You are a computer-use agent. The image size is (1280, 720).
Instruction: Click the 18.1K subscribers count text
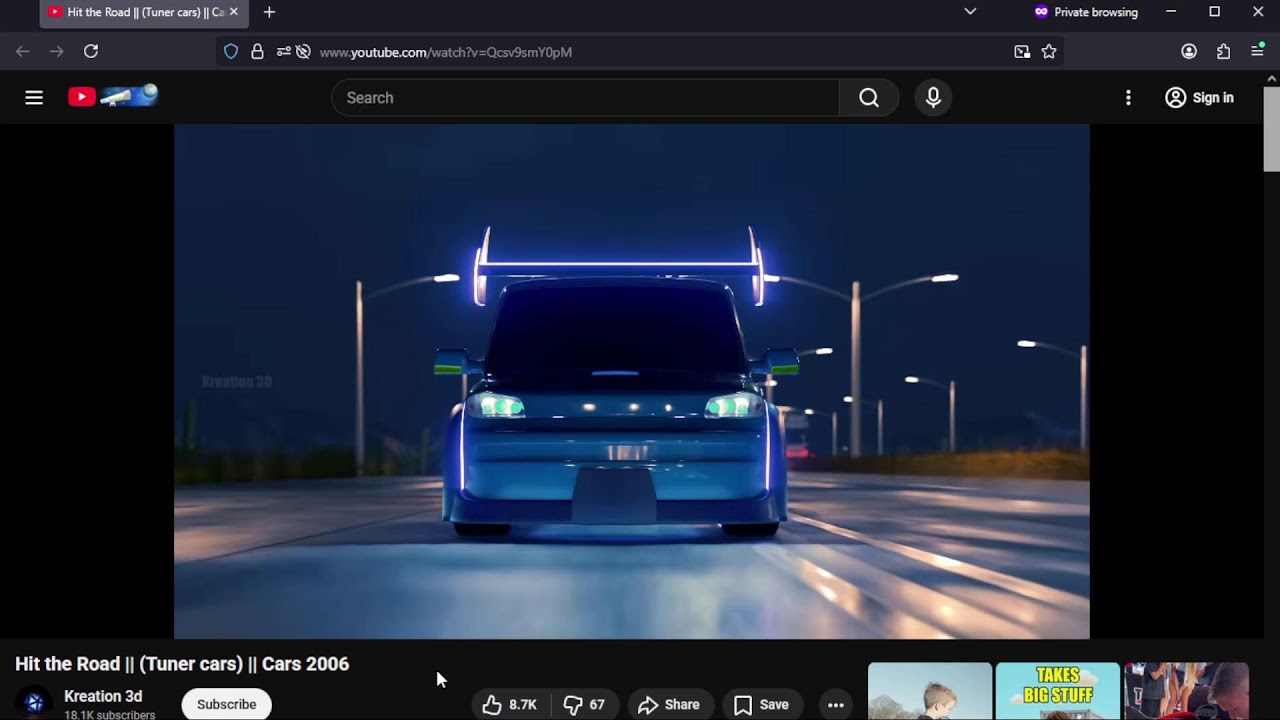109,715
